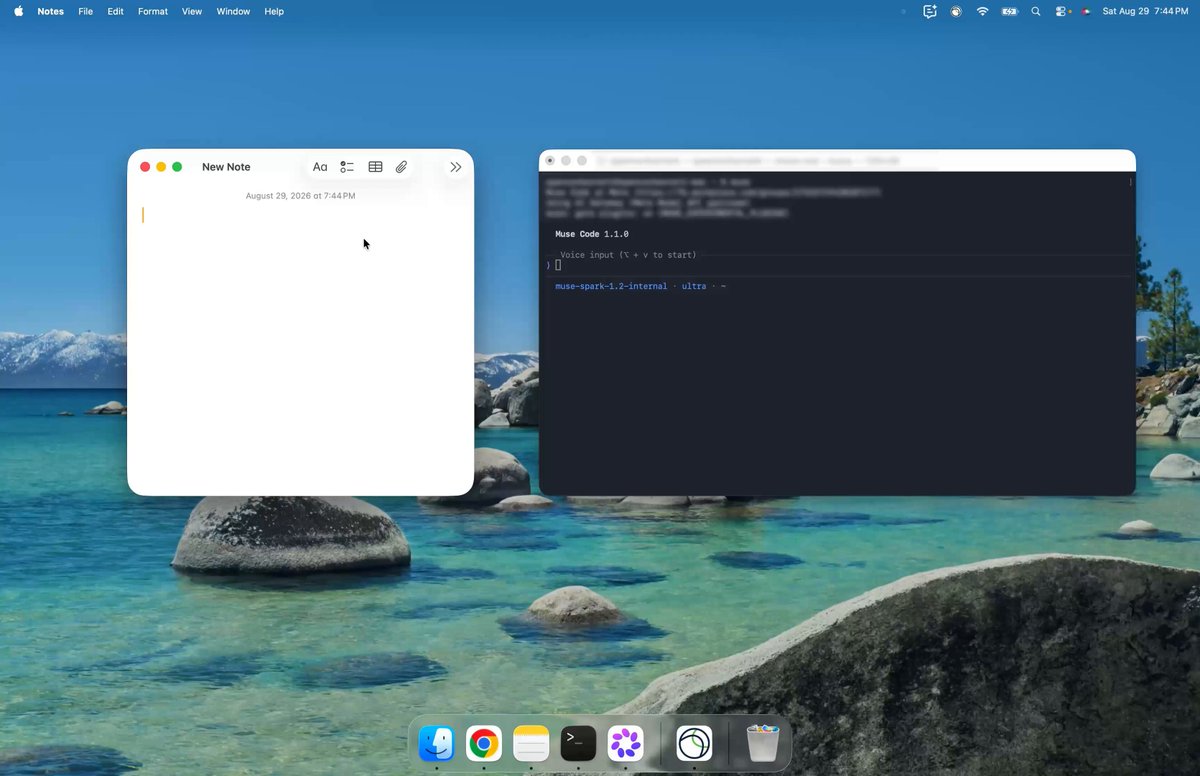Launch Google Chrome from the Dock
Screen dimensions: 1200x776
[x=484, y=743]
